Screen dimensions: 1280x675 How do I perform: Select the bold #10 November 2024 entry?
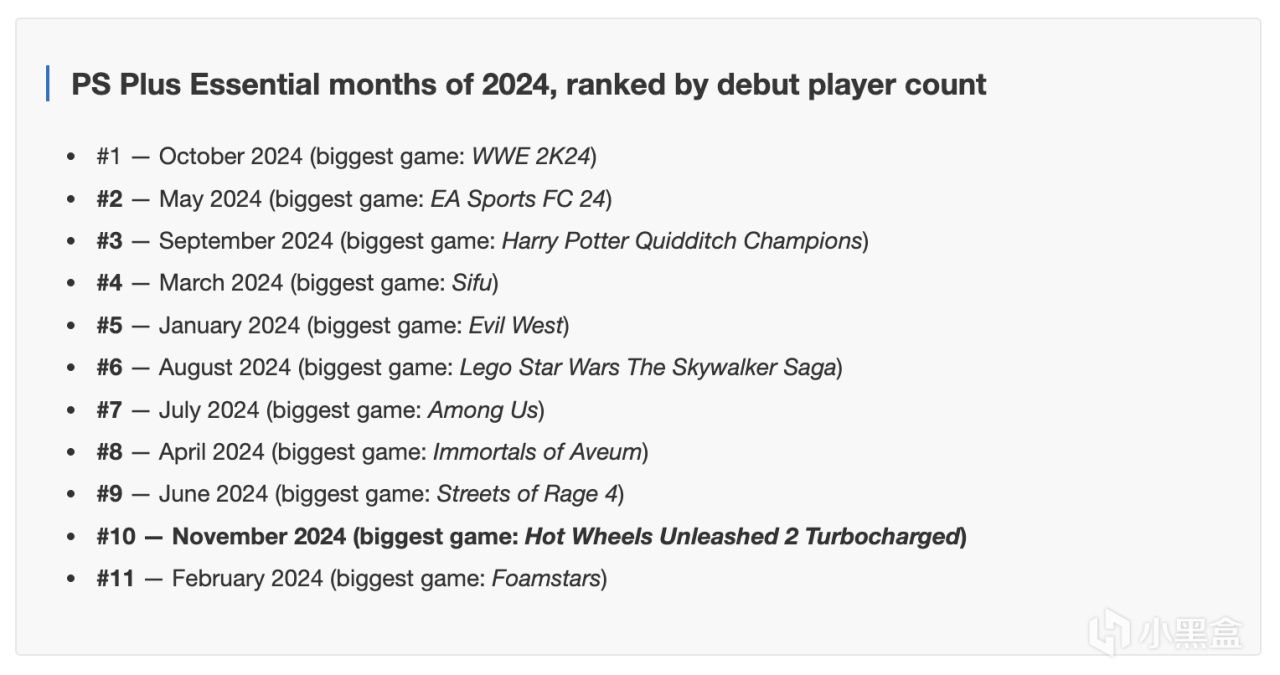(531, 537)
